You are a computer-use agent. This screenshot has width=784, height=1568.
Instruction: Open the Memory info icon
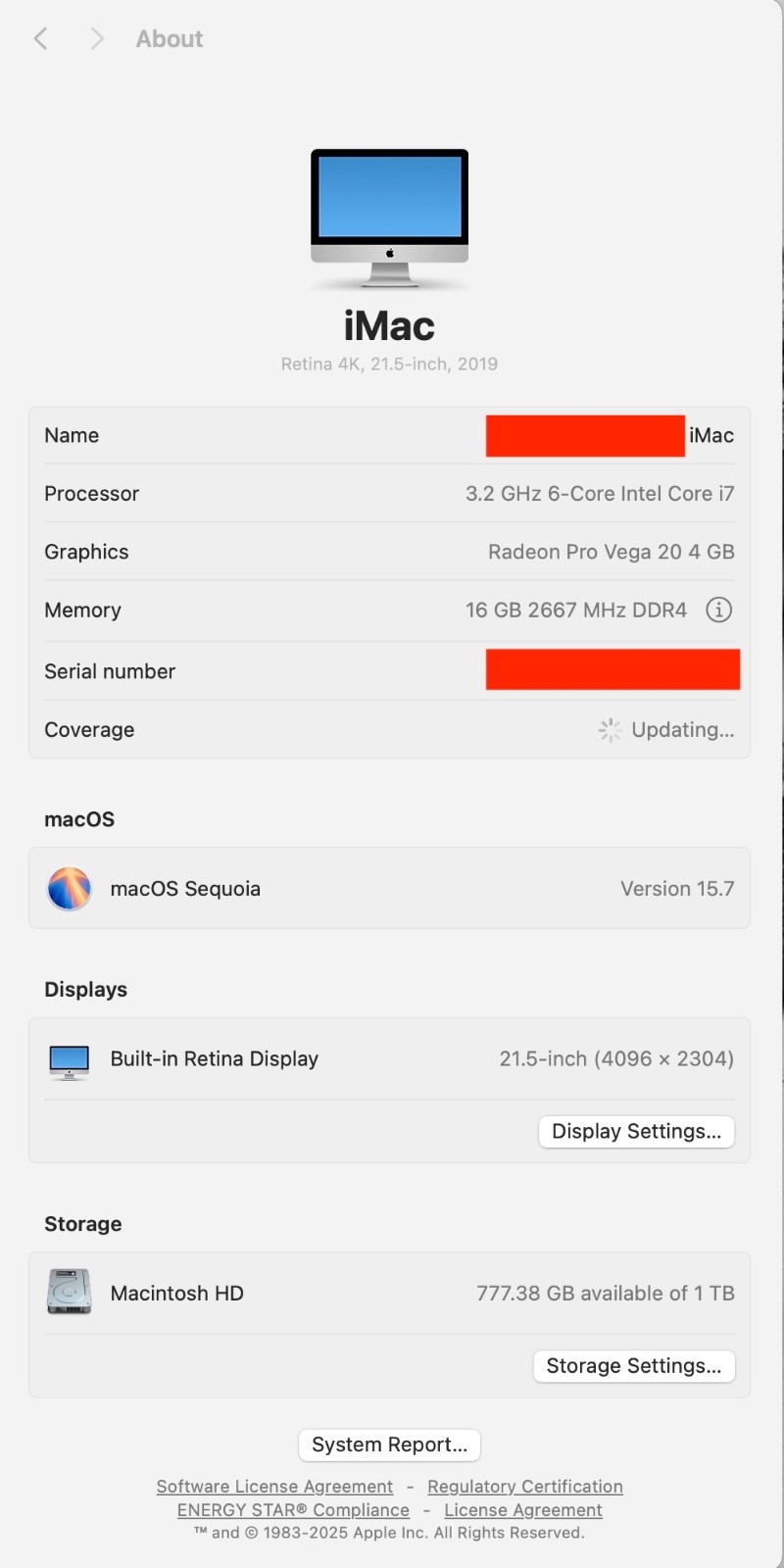(x=718, y=610)
